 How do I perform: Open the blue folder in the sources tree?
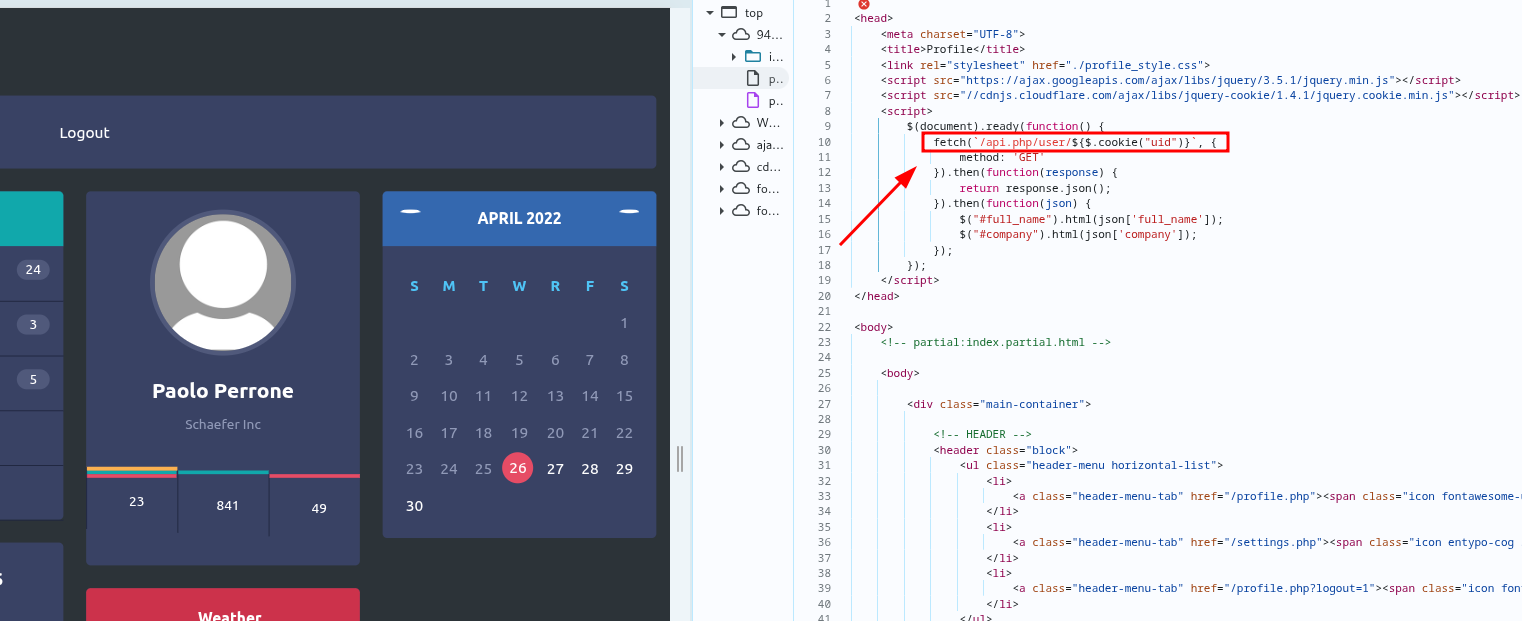[x=753, y=56]
